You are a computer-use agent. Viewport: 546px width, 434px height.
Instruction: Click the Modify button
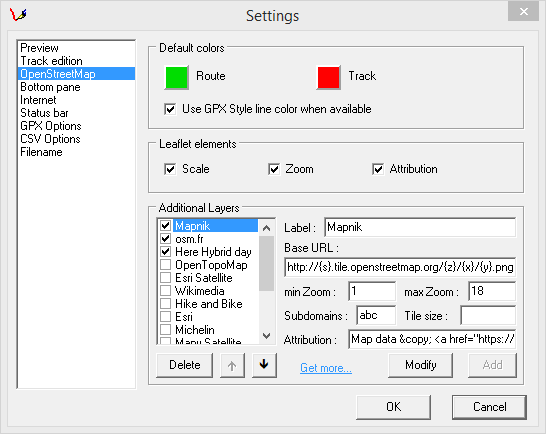click(x=421, y=365)
